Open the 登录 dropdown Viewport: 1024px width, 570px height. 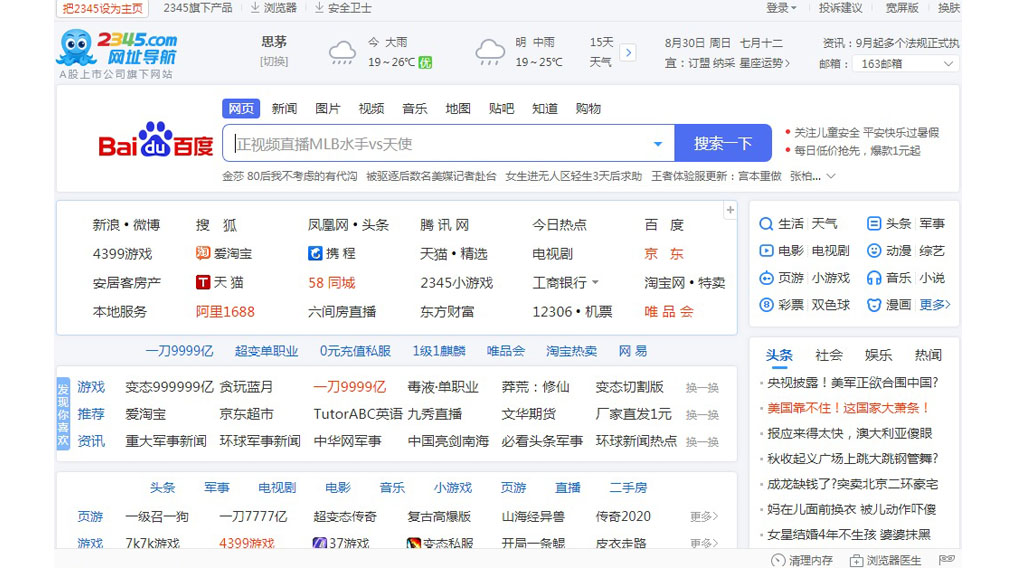[781, 8]
